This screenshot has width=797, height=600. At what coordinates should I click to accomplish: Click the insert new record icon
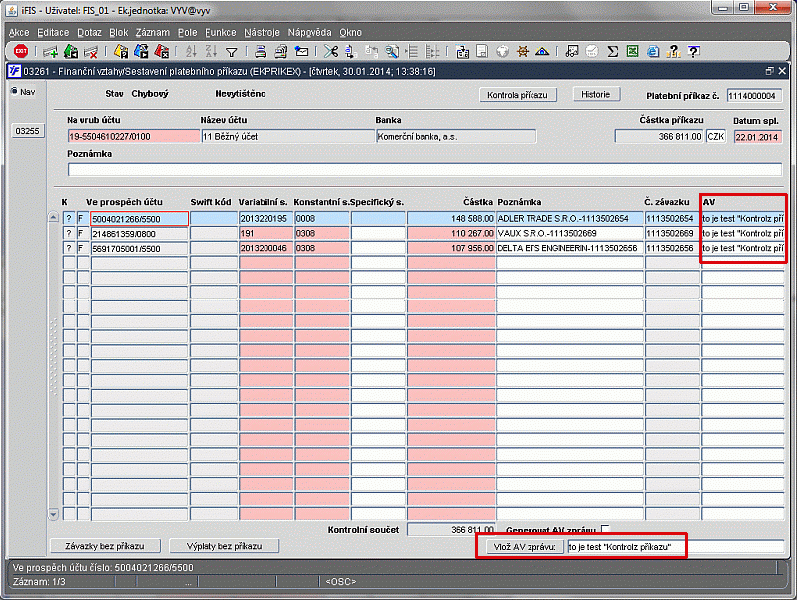tap(50, 51)
